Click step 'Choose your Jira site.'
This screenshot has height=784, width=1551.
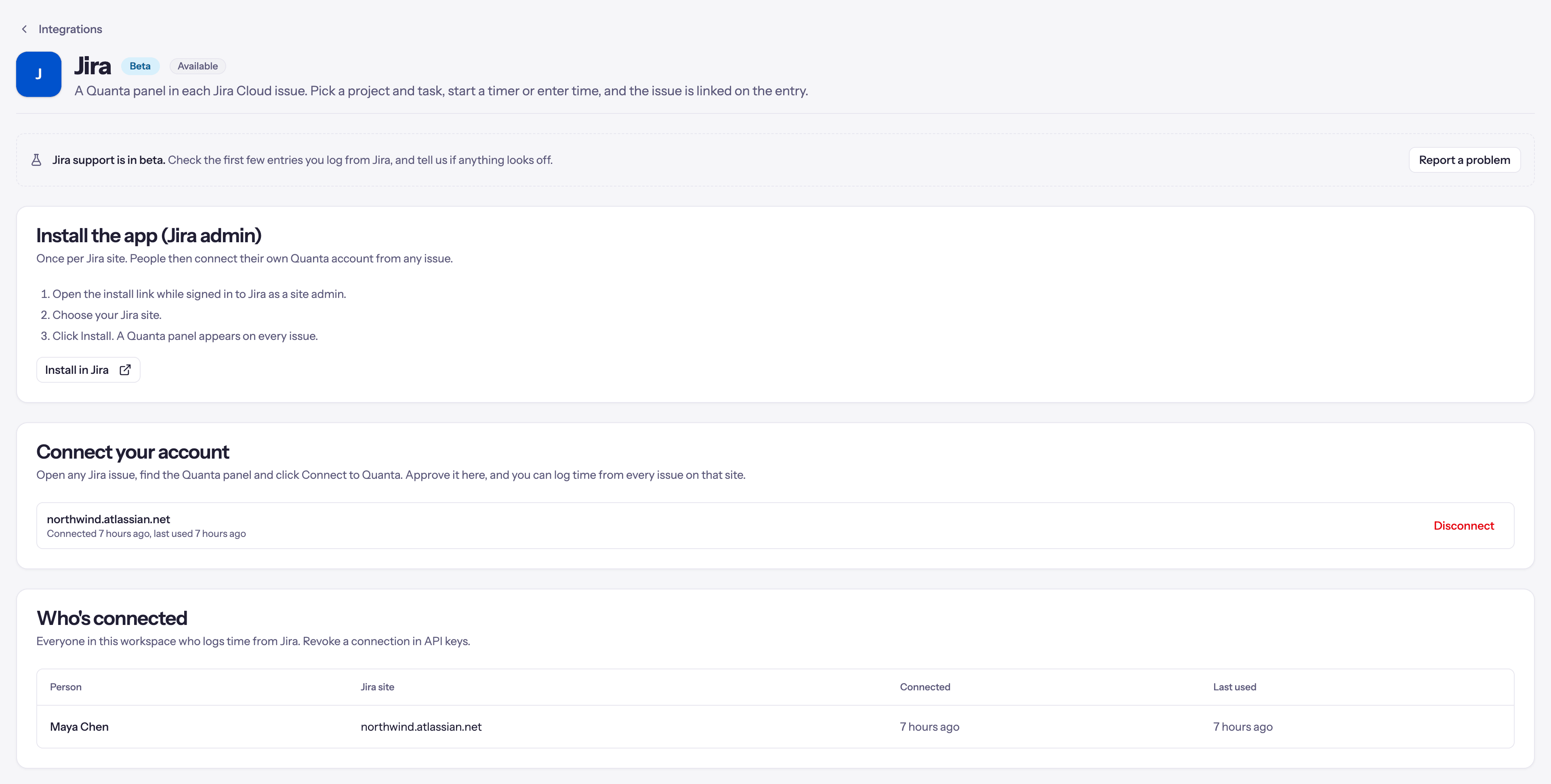(x=107, y=315)
